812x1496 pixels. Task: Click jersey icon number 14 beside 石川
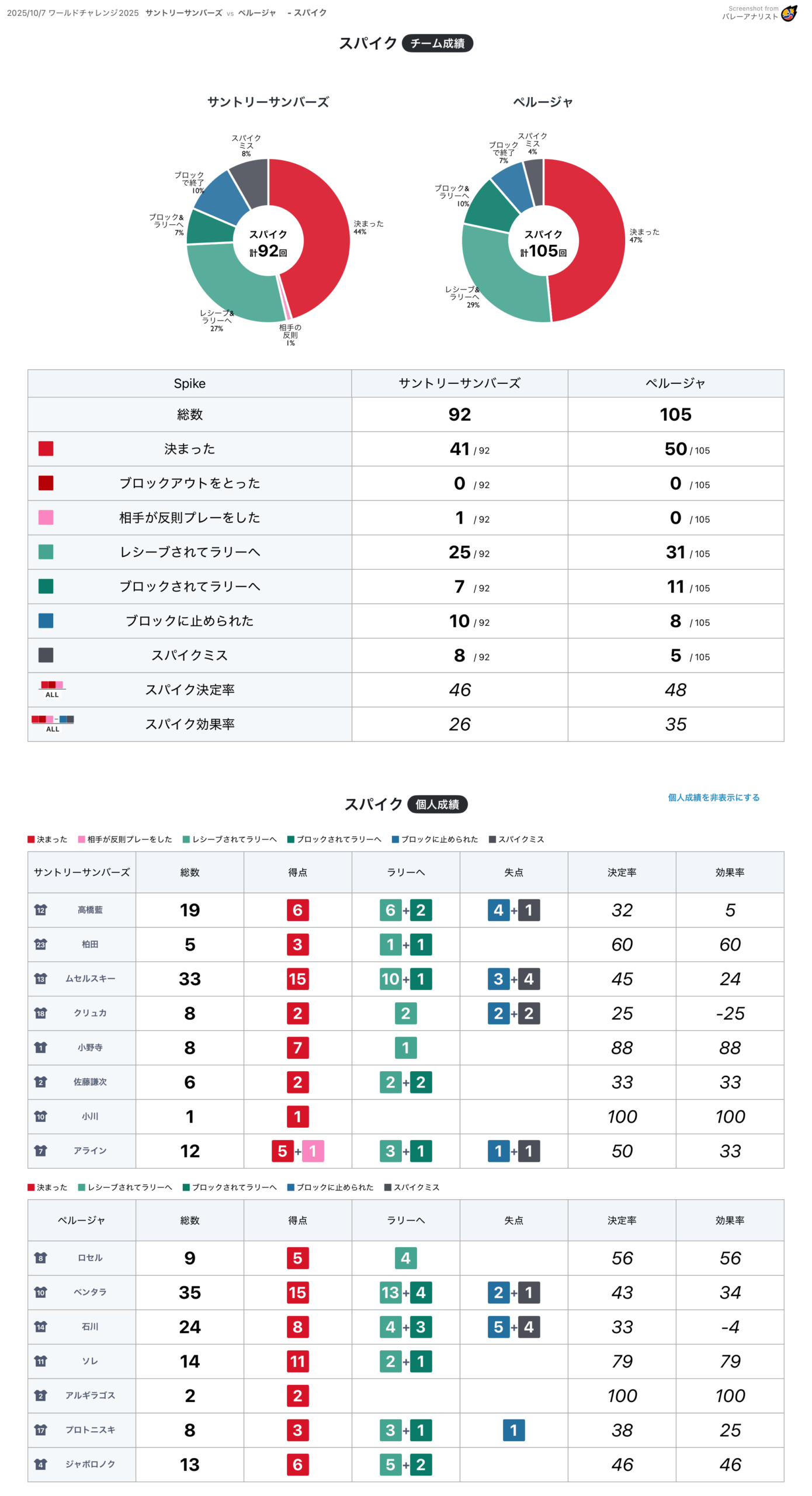click(x=40, y=1327)
